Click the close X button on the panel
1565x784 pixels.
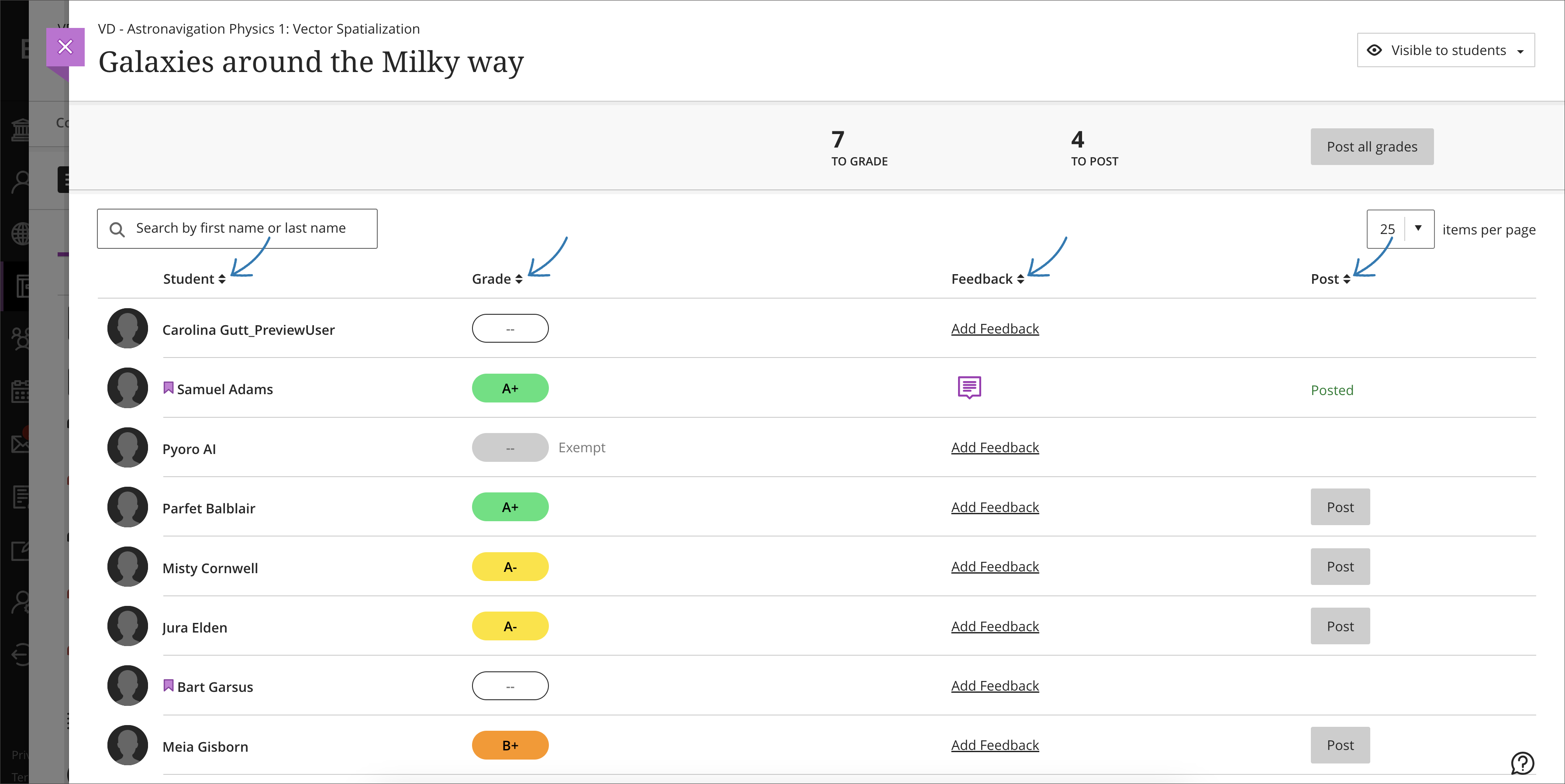click(65, 46)
